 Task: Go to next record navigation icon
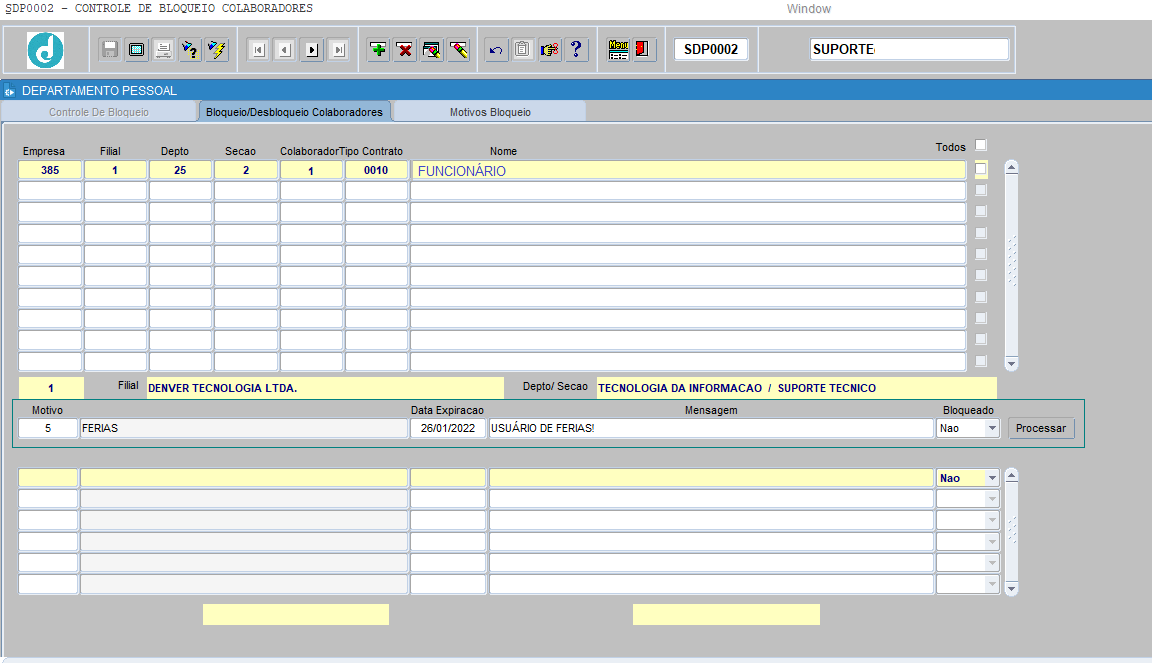(x=312, y=50)
